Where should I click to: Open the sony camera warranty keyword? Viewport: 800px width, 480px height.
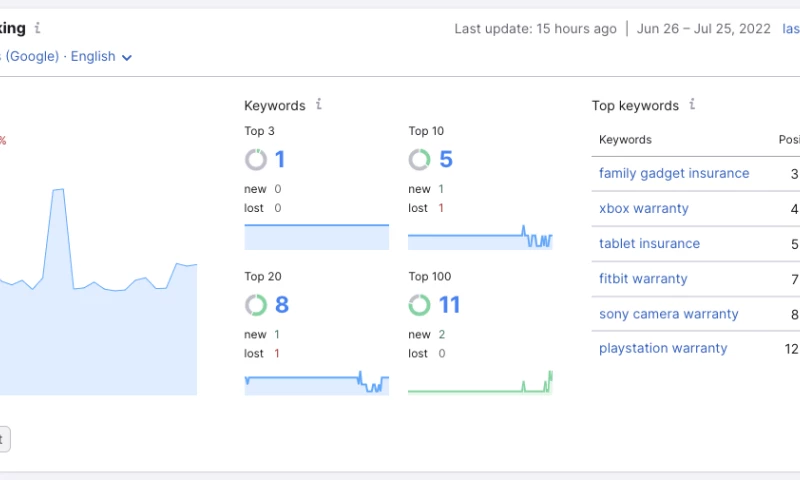[669, 314]
